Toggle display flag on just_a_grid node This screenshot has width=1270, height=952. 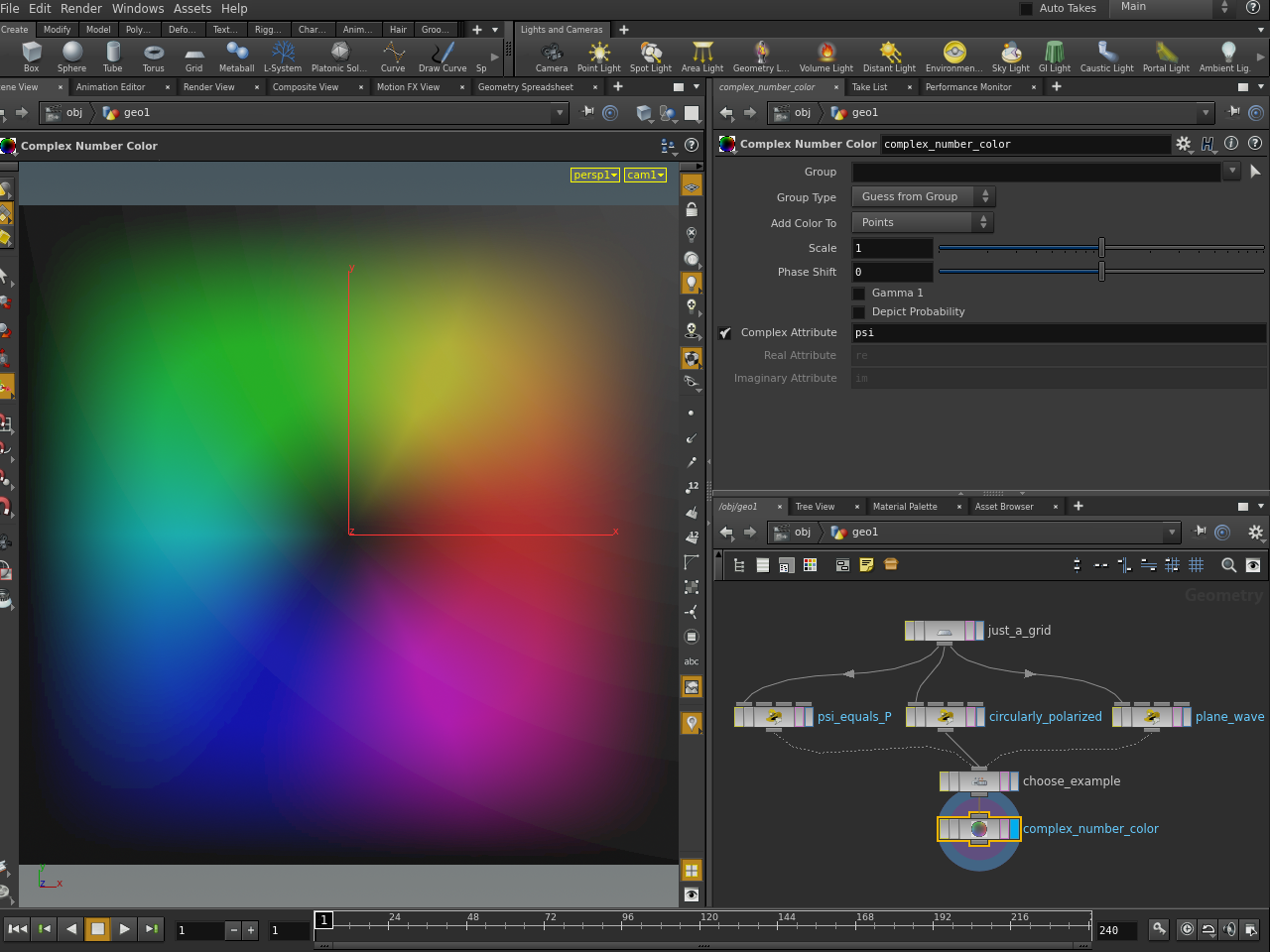coord(980,631)
